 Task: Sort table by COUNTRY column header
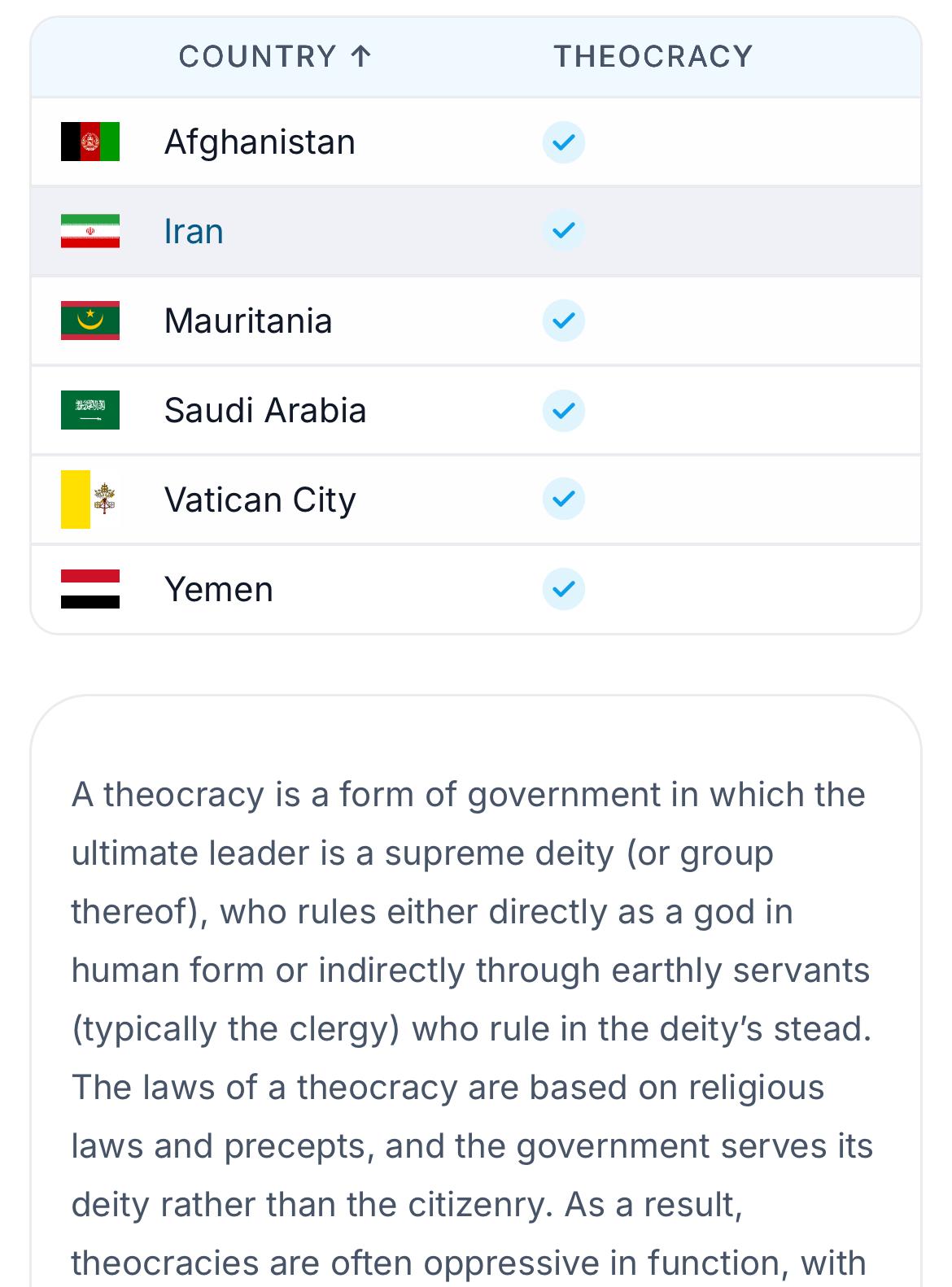[x=275, y=56]
